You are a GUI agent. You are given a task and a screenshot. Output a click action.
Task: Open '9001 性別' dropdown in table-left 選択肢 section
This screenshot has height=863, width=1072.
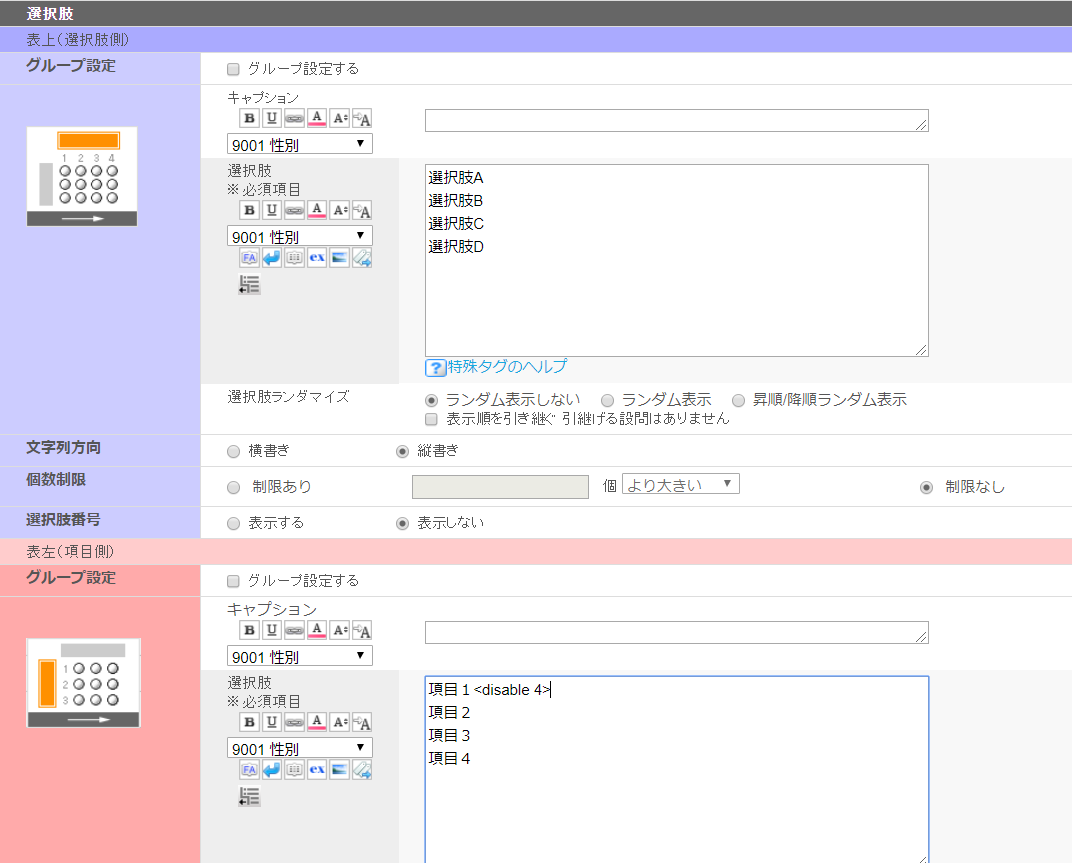coord(300,748)
